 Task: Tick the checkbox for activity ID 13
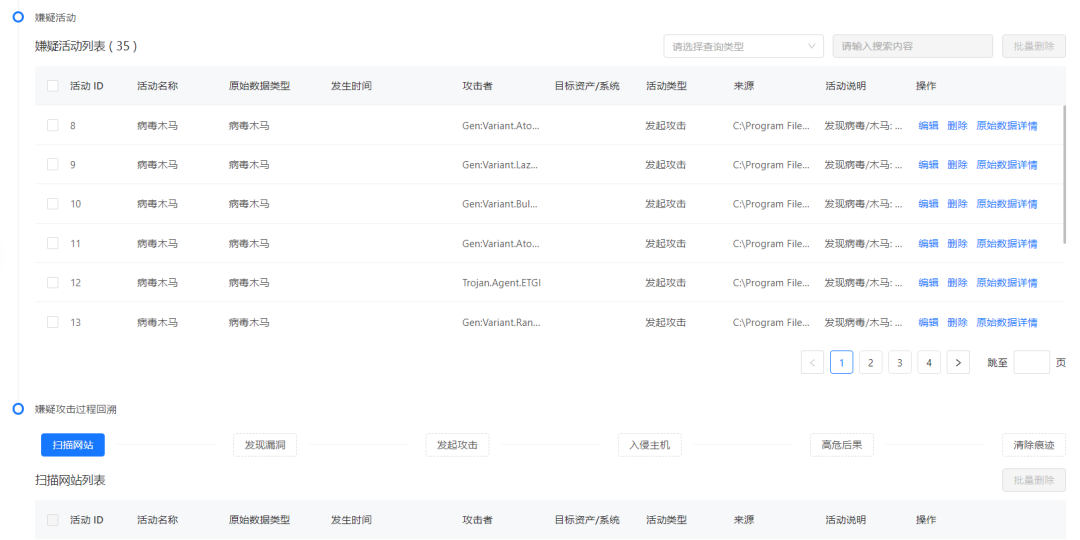pos(53,323)
